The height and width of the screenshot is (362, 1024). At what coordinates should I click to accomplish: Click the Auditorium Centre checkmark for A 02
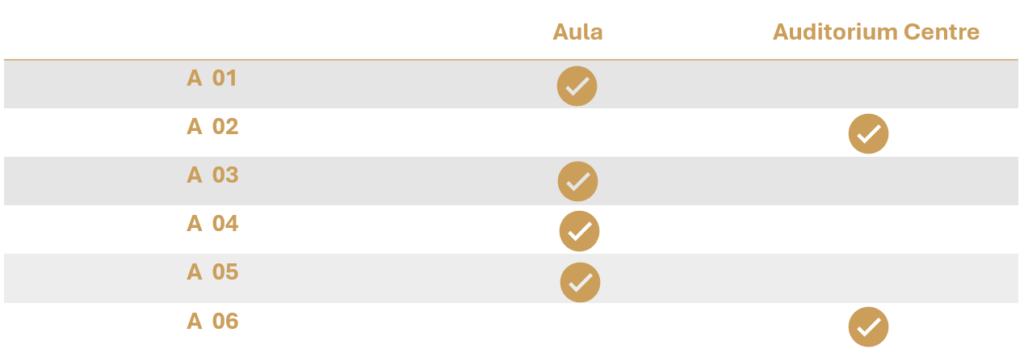pos(868,134)
